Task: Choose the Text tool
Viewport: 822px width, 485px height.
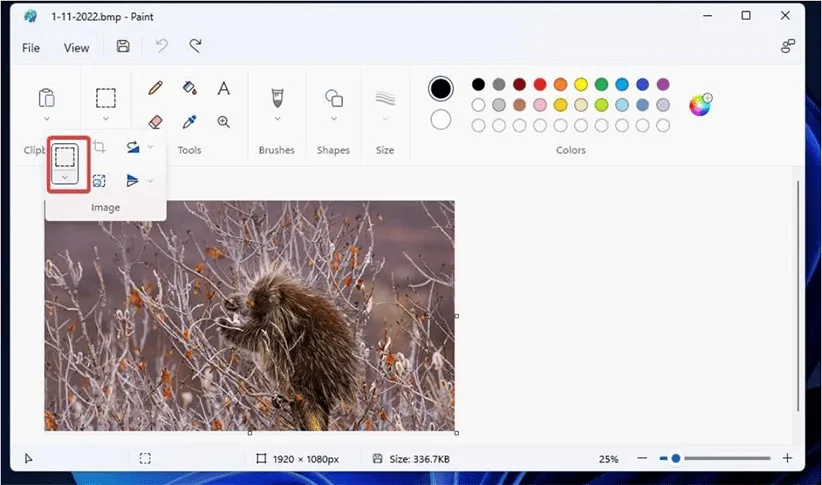Action: 224,89
